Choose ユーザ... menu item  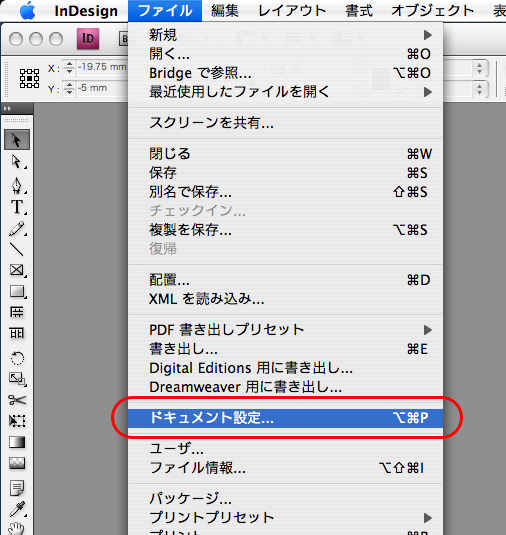pyautogui.click(x=286, y=449)
